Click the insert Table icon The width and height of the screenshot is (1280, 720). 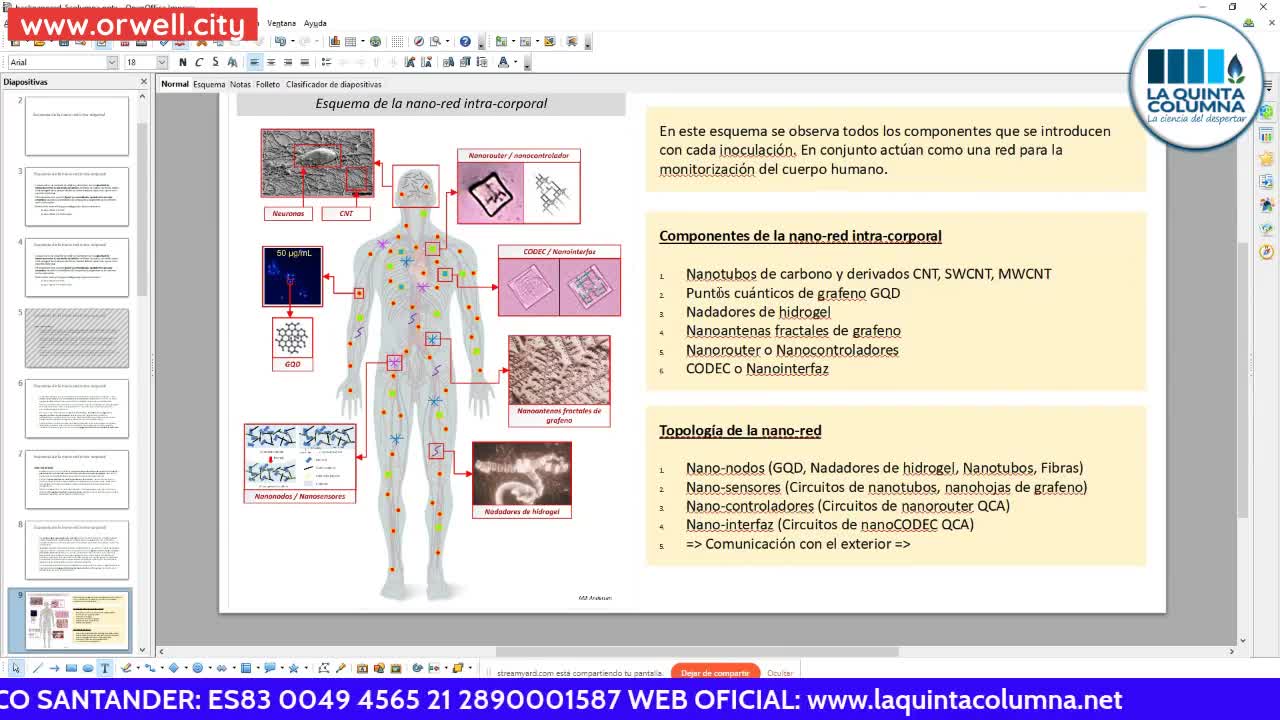pyautogui.click(x=350, y=41)
